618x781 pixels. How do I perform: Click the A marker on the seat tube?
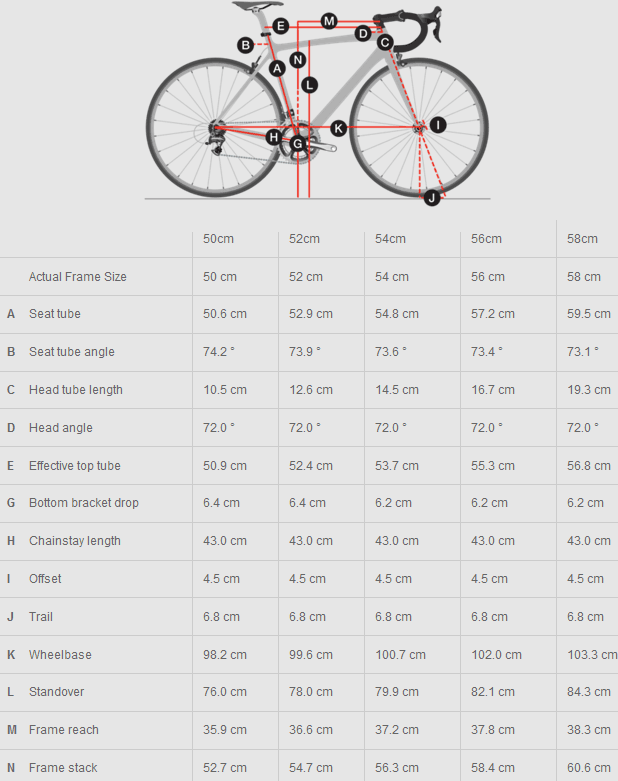277,68
